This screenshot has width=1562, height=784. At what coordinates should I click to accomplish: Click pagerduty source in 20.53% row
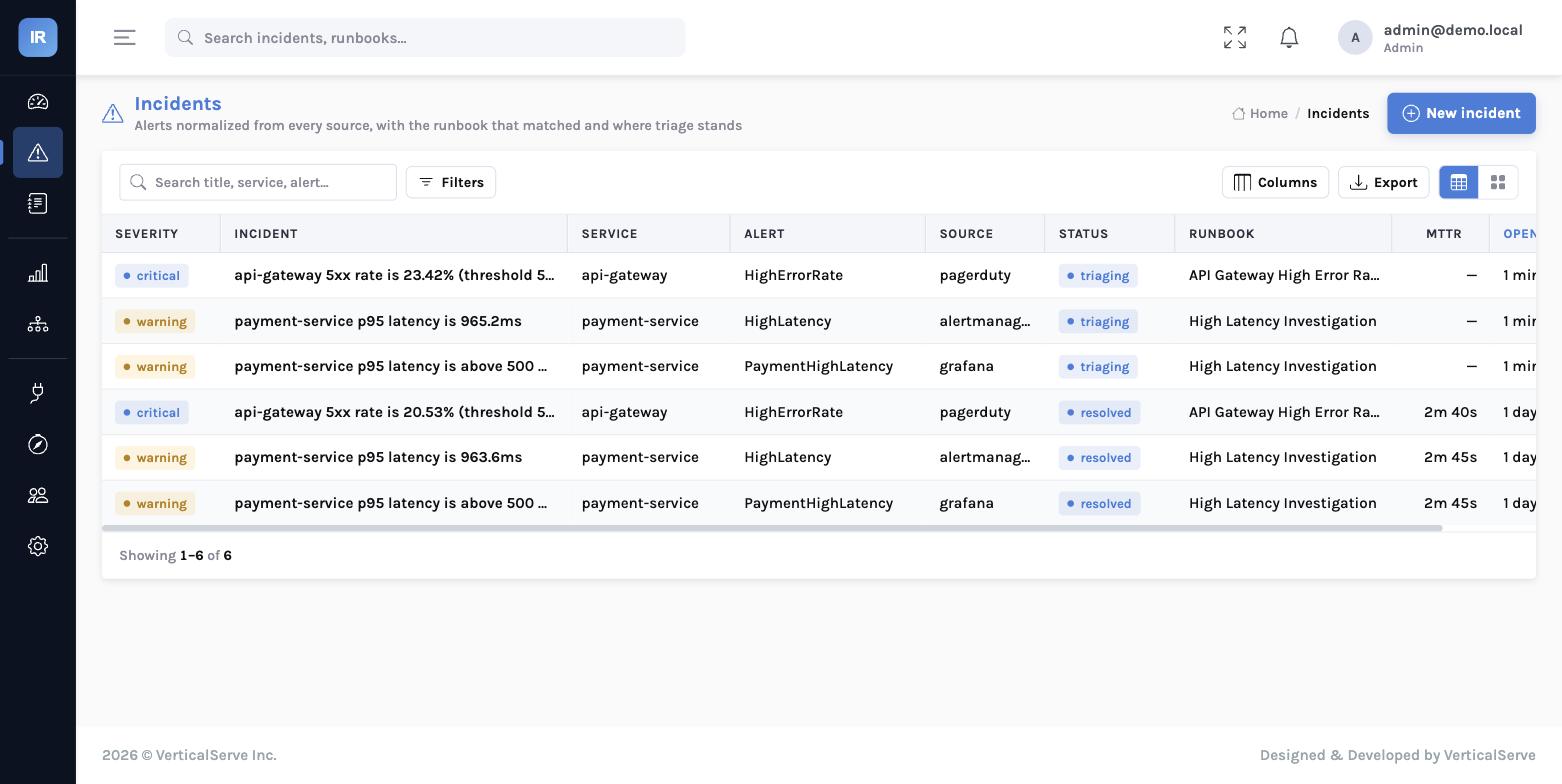[975, 412]
